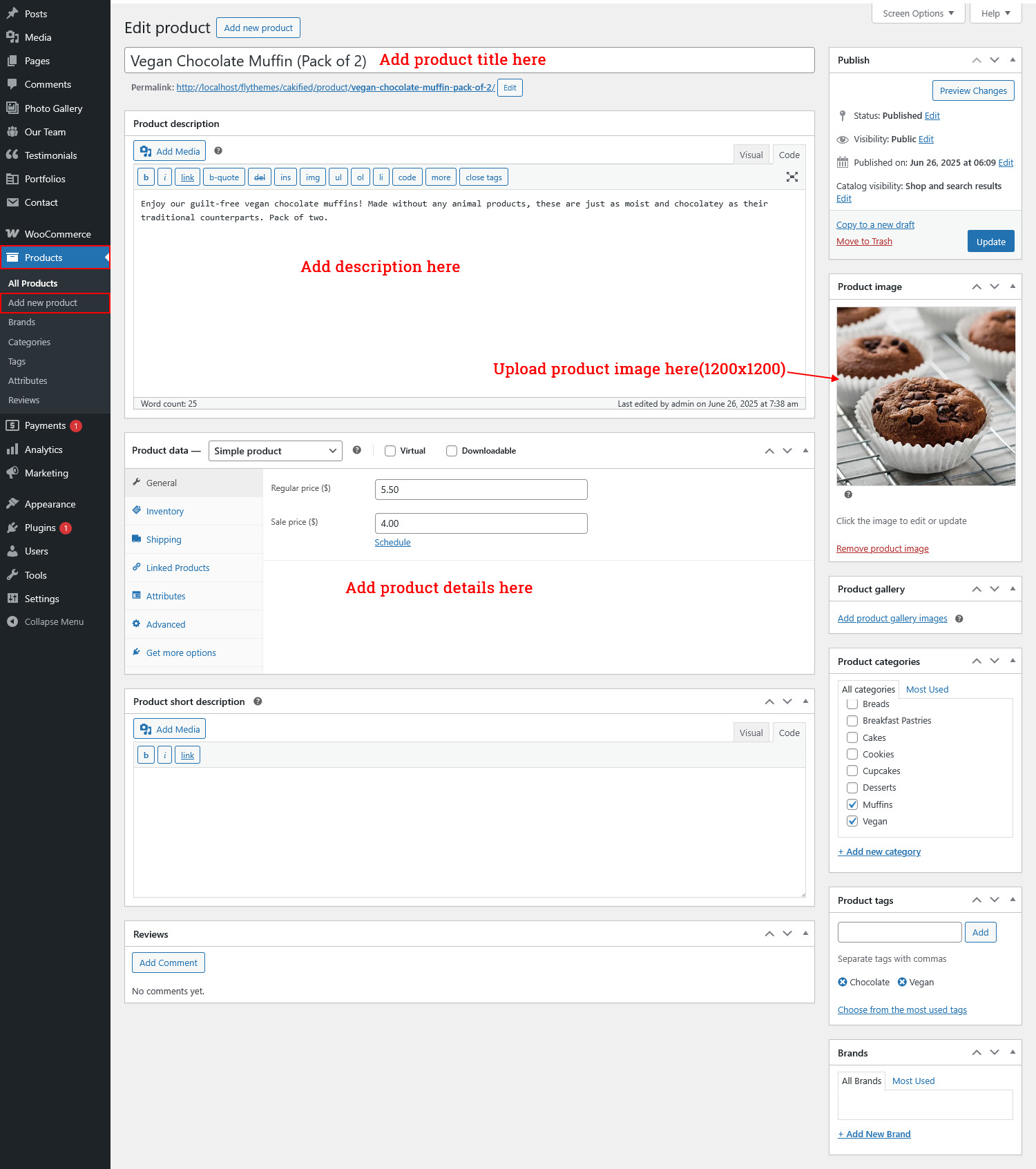Expand the Screen Options panel
This screenshot has width=1036, height=1169.
point(918,13)
